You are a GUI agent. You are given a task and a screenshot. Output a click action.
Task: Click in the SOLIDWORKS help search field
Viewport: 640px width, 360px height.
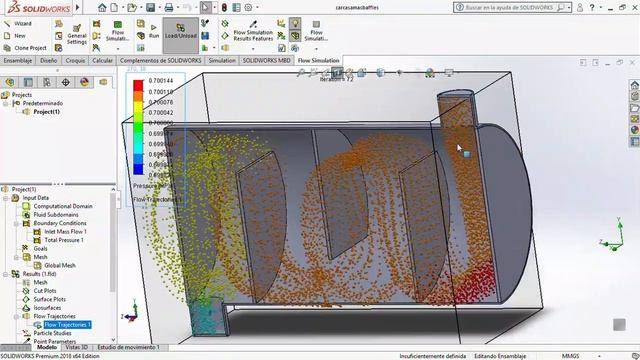point(510,7)
